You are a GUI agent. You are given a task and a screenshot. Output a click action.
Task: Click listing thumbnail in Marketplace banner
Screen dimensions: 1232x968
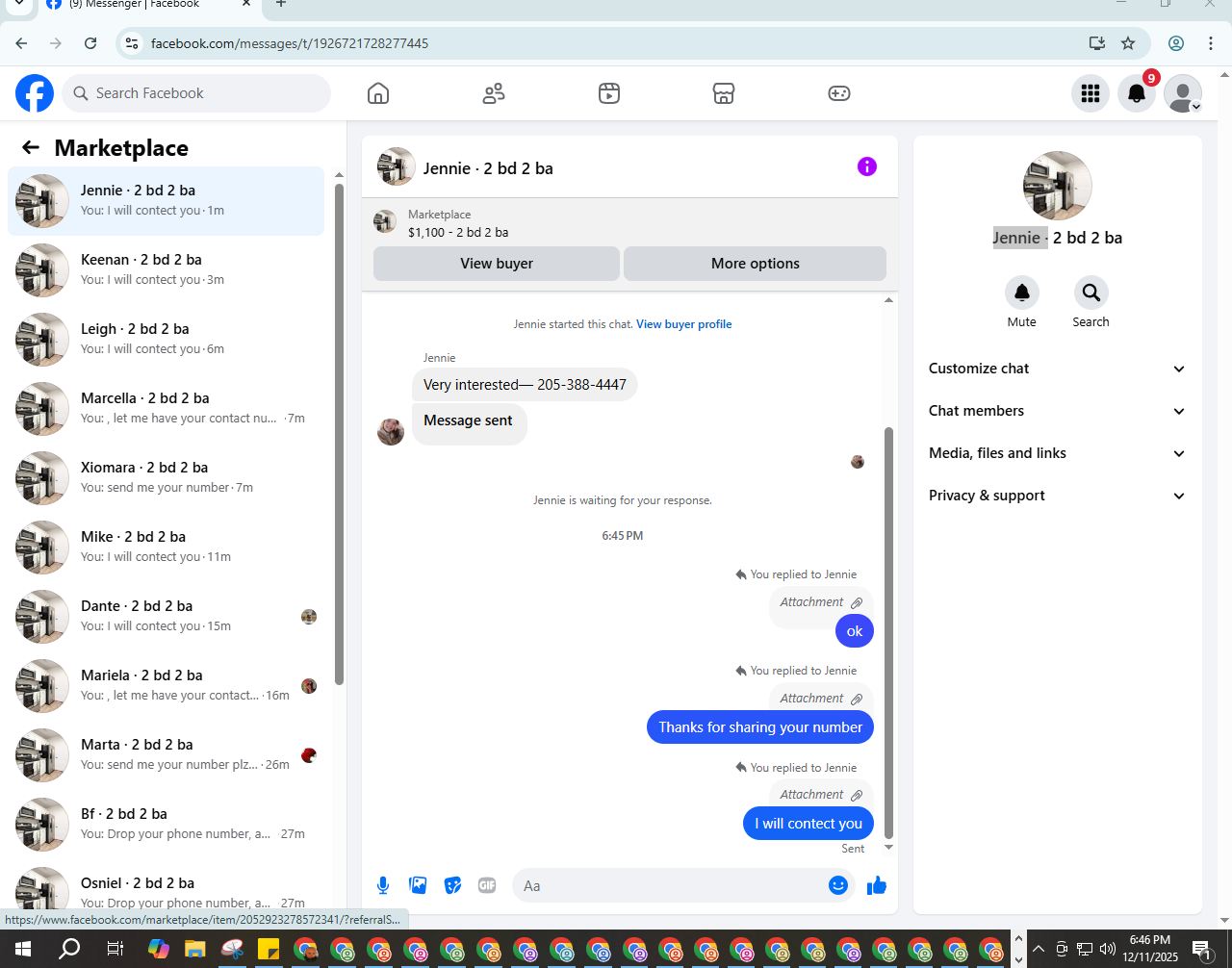click(x=385, y=222)
